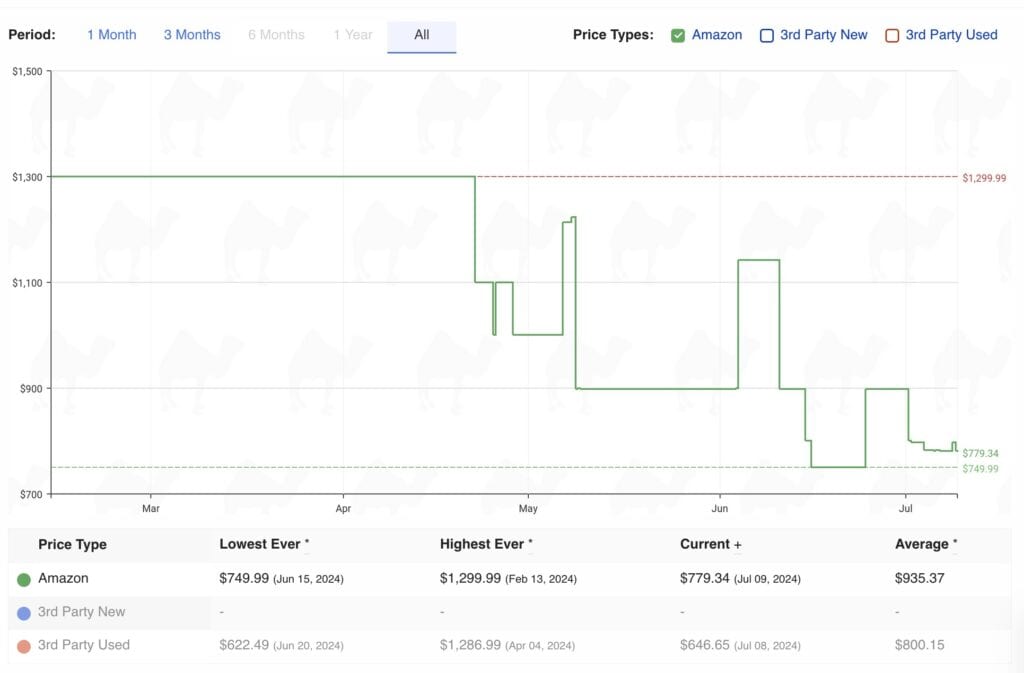The width and height of the screenshot is (1024, 673).
Task: Select the 1 Month period tab
Action: (111, 35)
